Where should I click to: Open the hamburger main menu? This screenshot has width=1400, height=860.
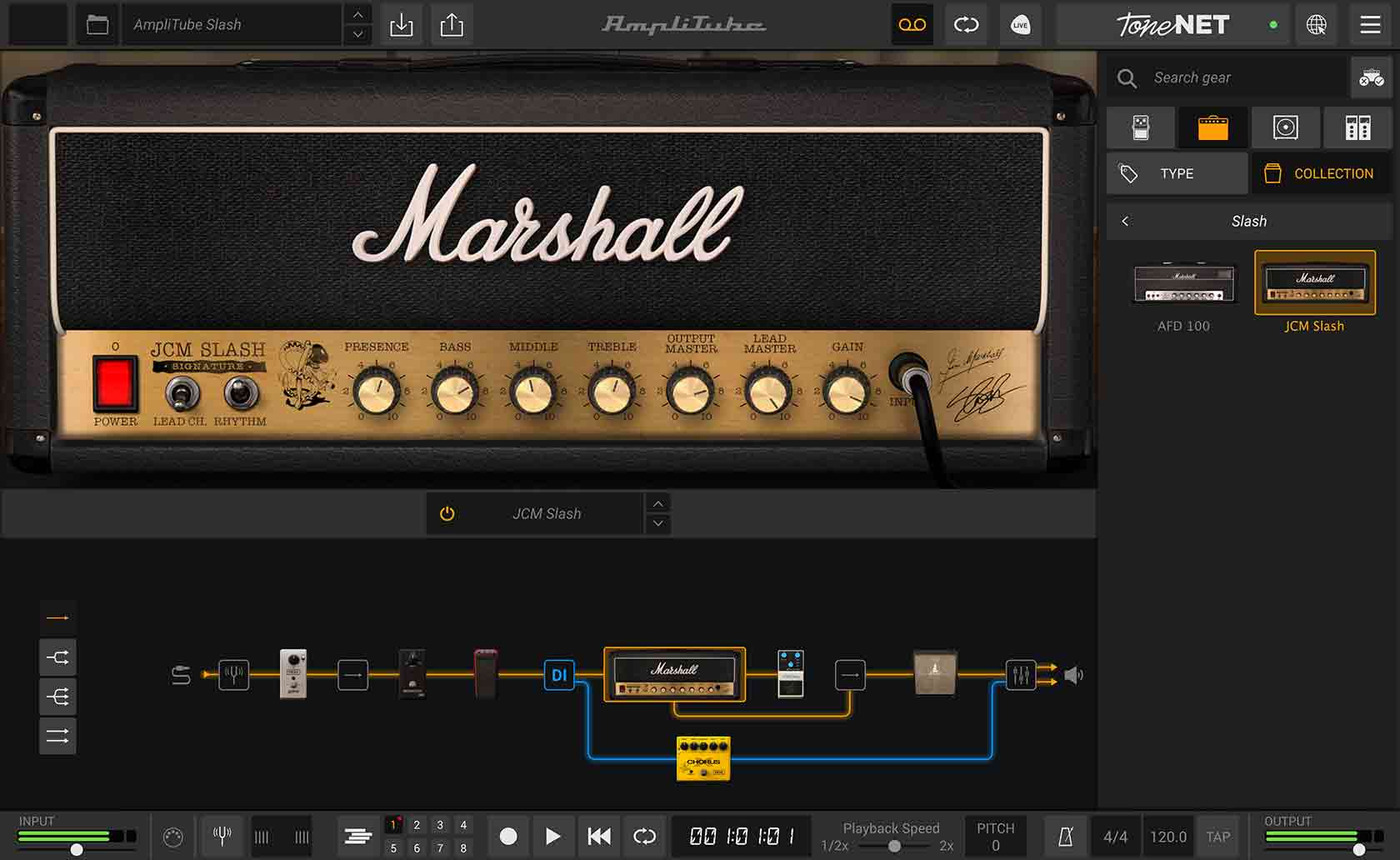pyautogui.click(x=1371, y=24)
